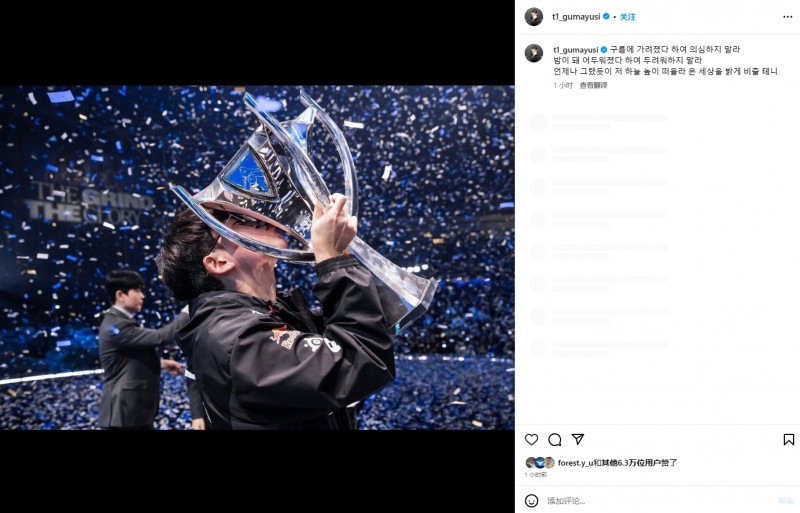Follow t1_gumayusi using the 关注 button
The width and height of the screenshot is (800, 513).
[627, 17]
